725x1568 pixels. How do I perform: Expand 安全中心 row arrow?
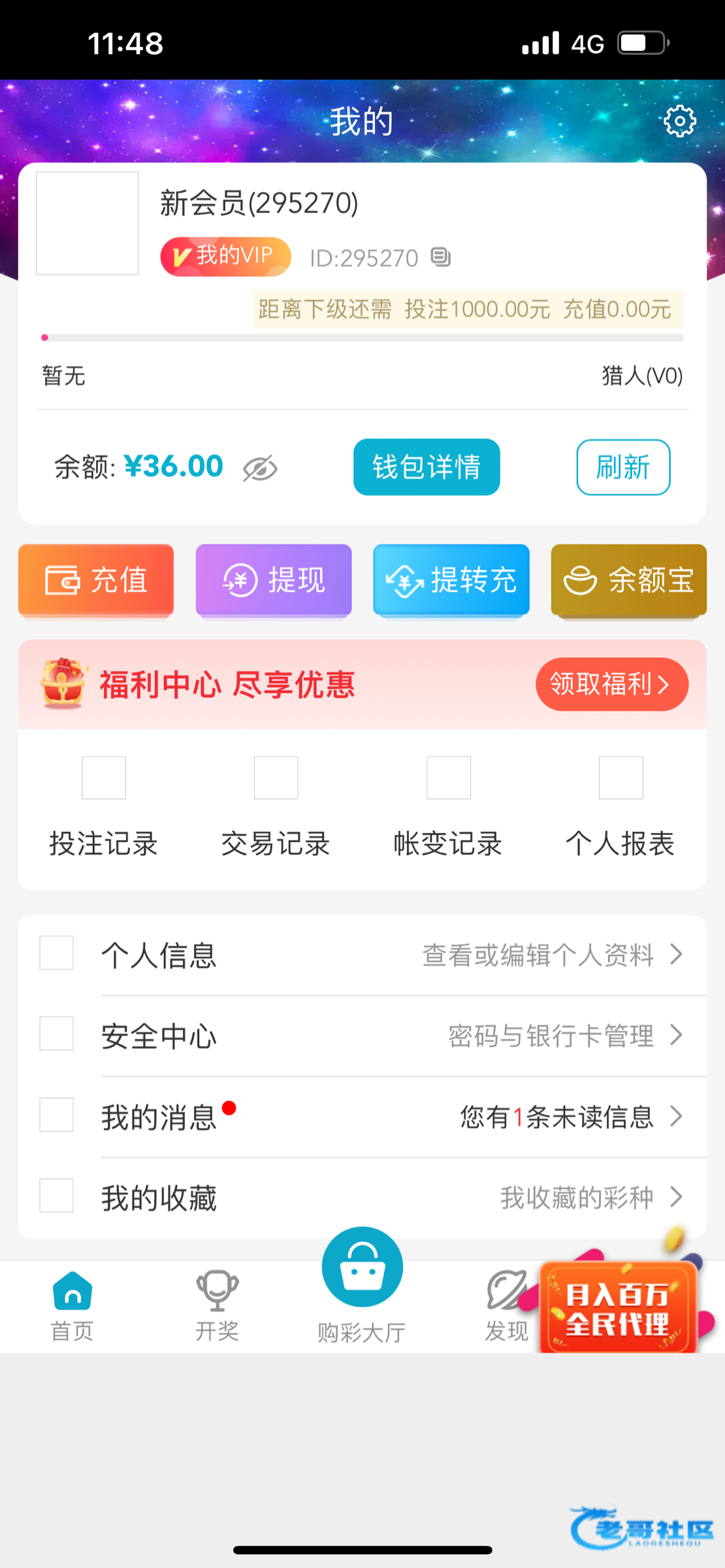[x=677, y=1035]
